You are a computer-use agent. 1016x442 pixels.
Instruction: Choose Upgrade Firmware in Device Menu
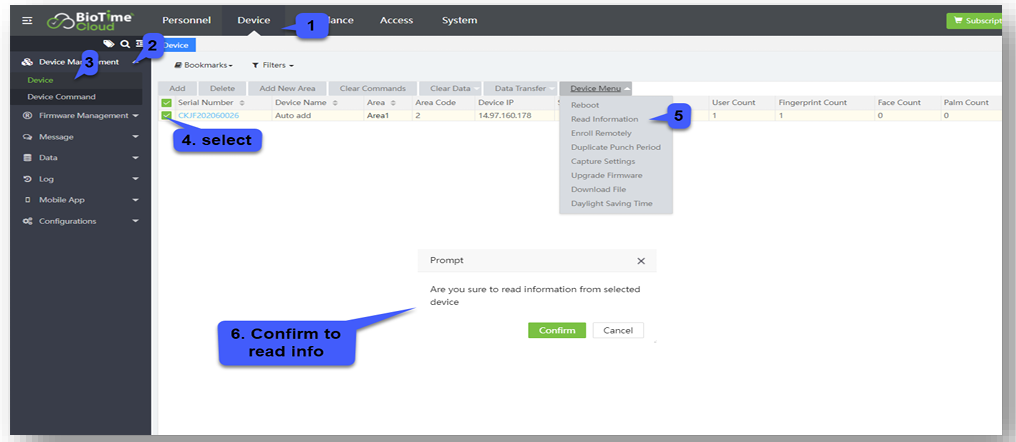pos(606,175)
